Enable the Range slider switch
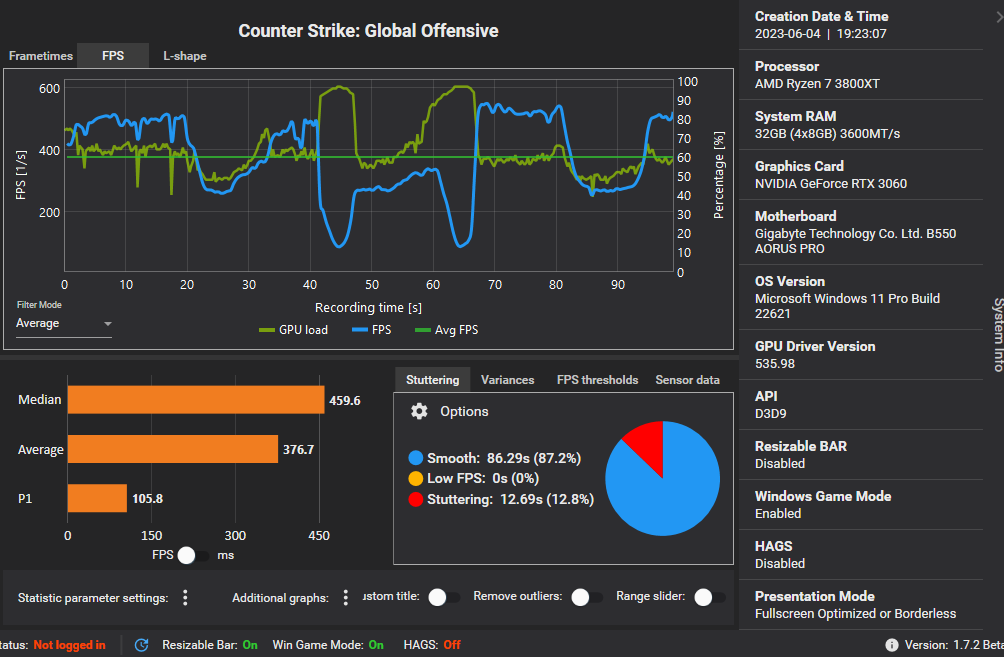Screen dimensions: 1004x657 pyautogui.click(x=709, y=597)
